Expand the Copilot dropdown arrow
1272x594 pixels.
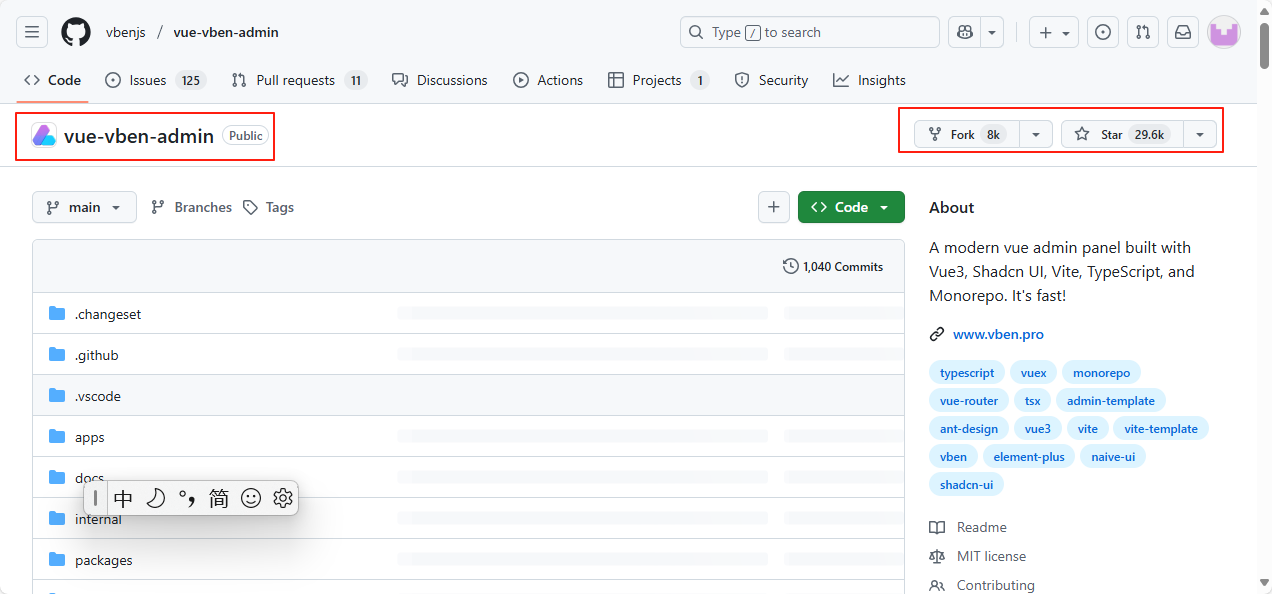[992, 32]
